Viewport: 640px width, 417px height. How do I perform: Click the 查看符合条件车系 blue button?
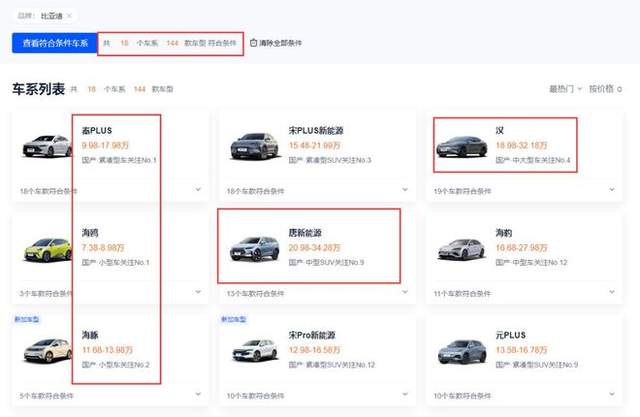(x=55, y=43)
